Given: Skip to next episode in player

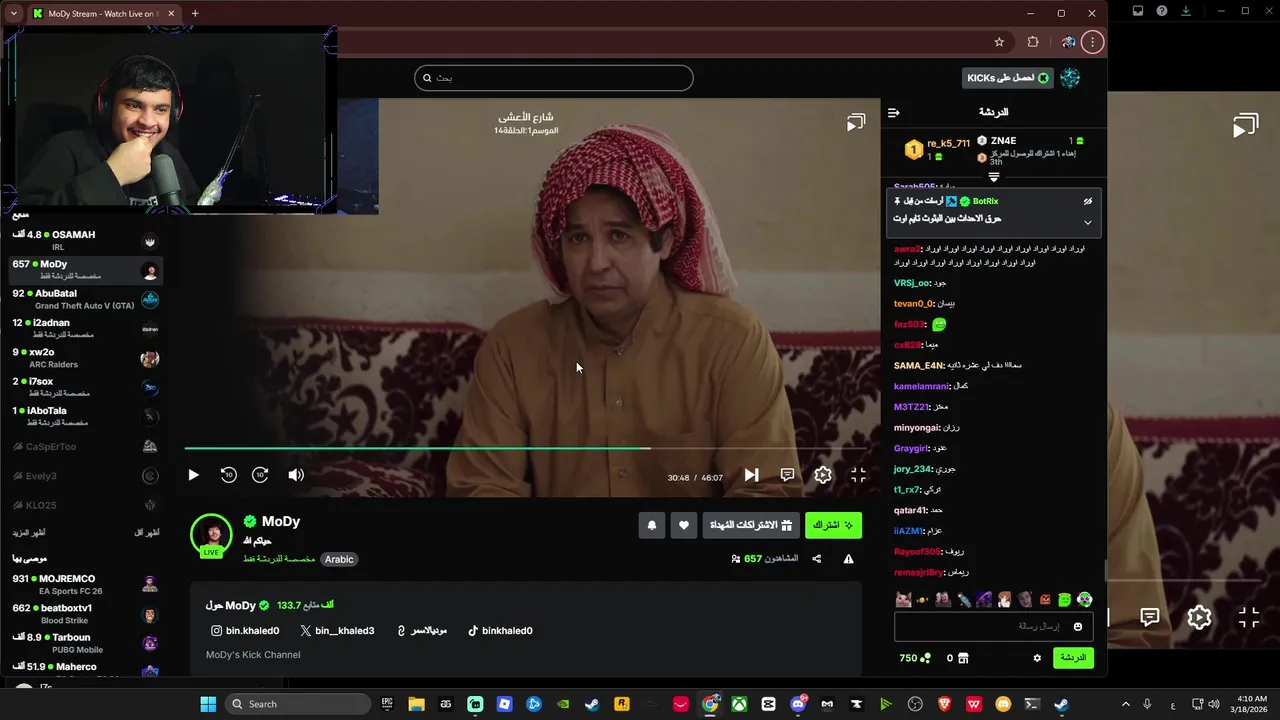Looking at the screenshot, I should 751,475.
